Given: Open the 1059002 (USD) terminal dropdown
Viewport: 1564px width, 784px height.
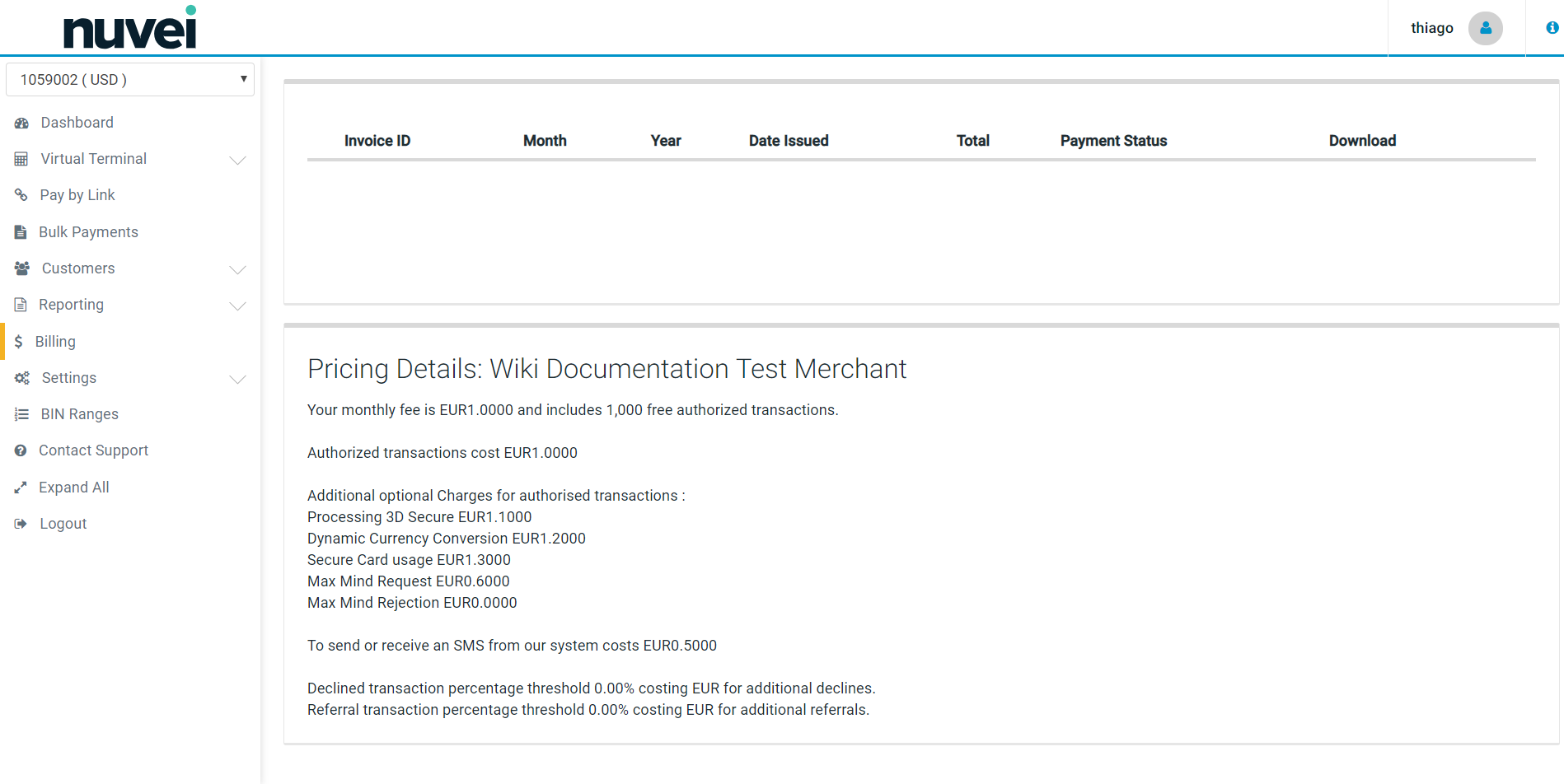Looking at the screenshot, I should pos(130,80).
